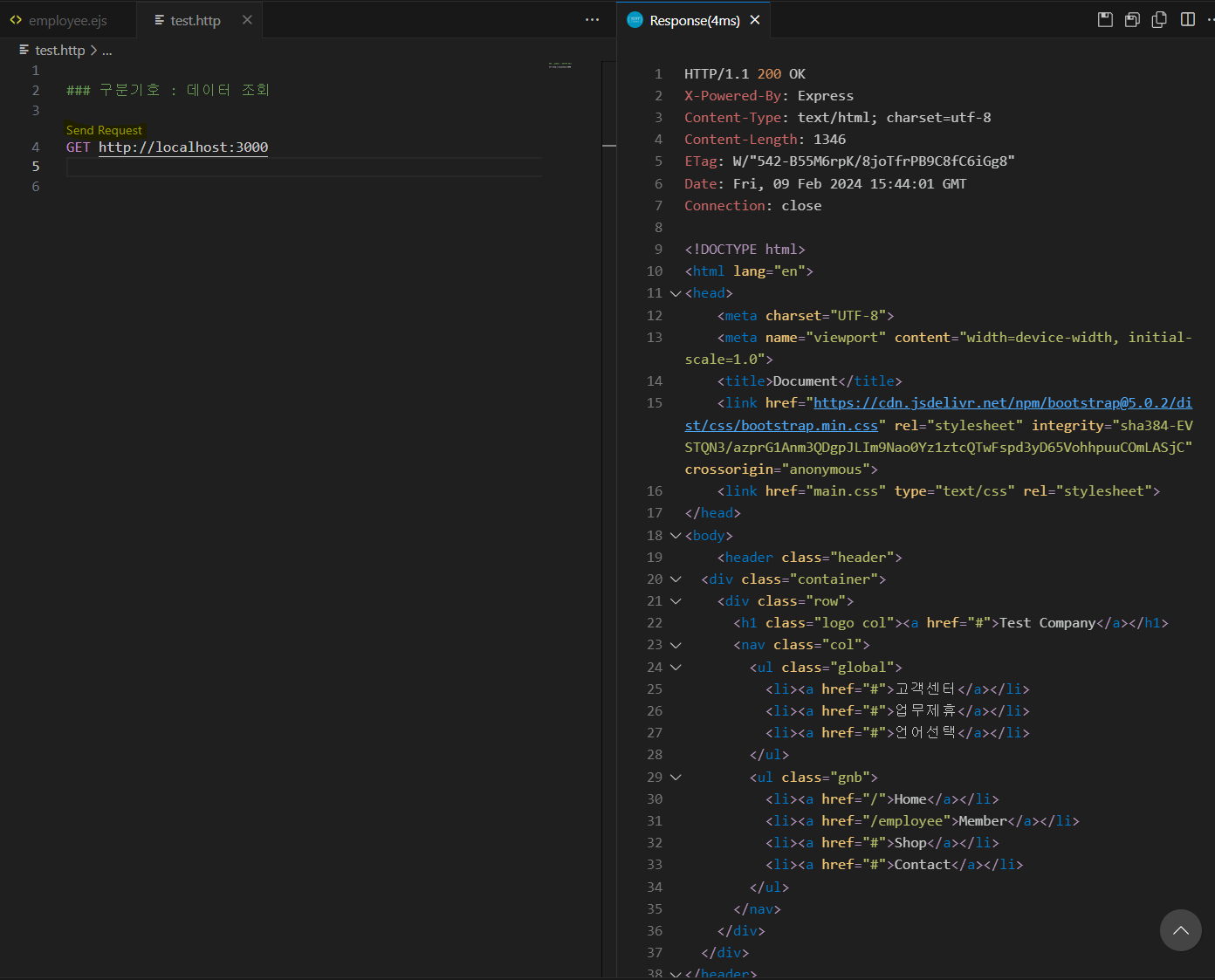Screen dimensions: 1215x980
Task: Copy the response body with the copy icon
Action: pos(1159,19)
